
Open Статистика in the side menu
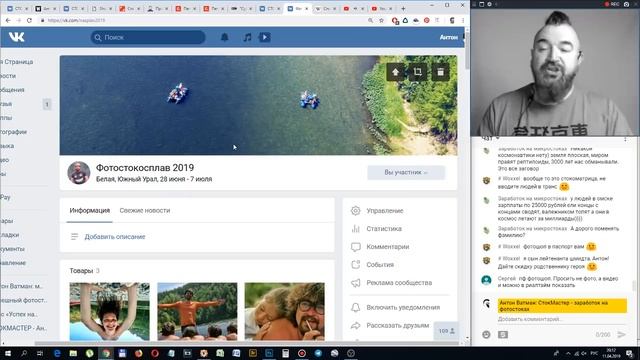tap(384, 229)
